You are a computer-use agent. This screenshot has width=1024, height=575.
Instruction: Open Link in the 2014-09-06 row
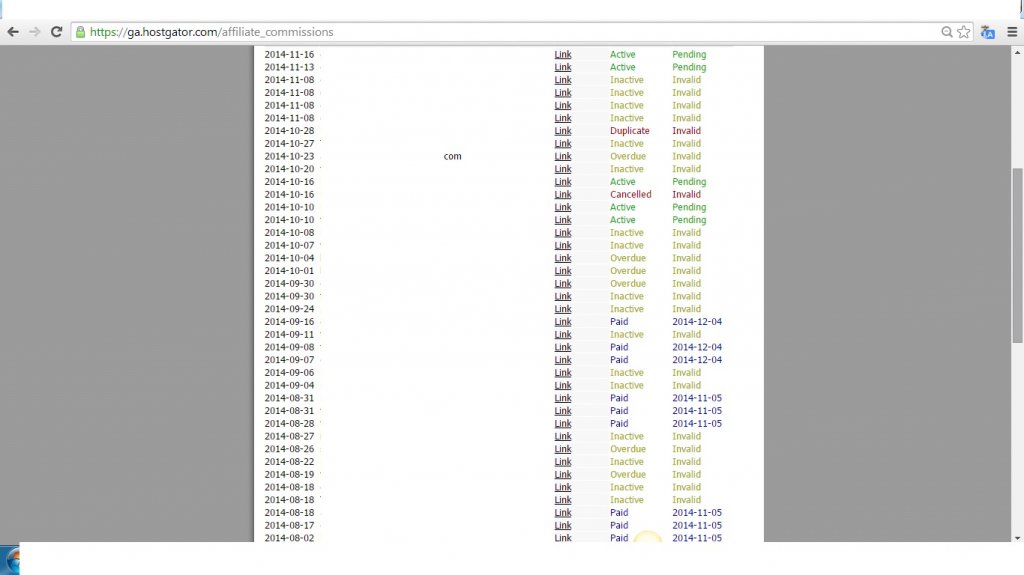(x=563, y=372)
